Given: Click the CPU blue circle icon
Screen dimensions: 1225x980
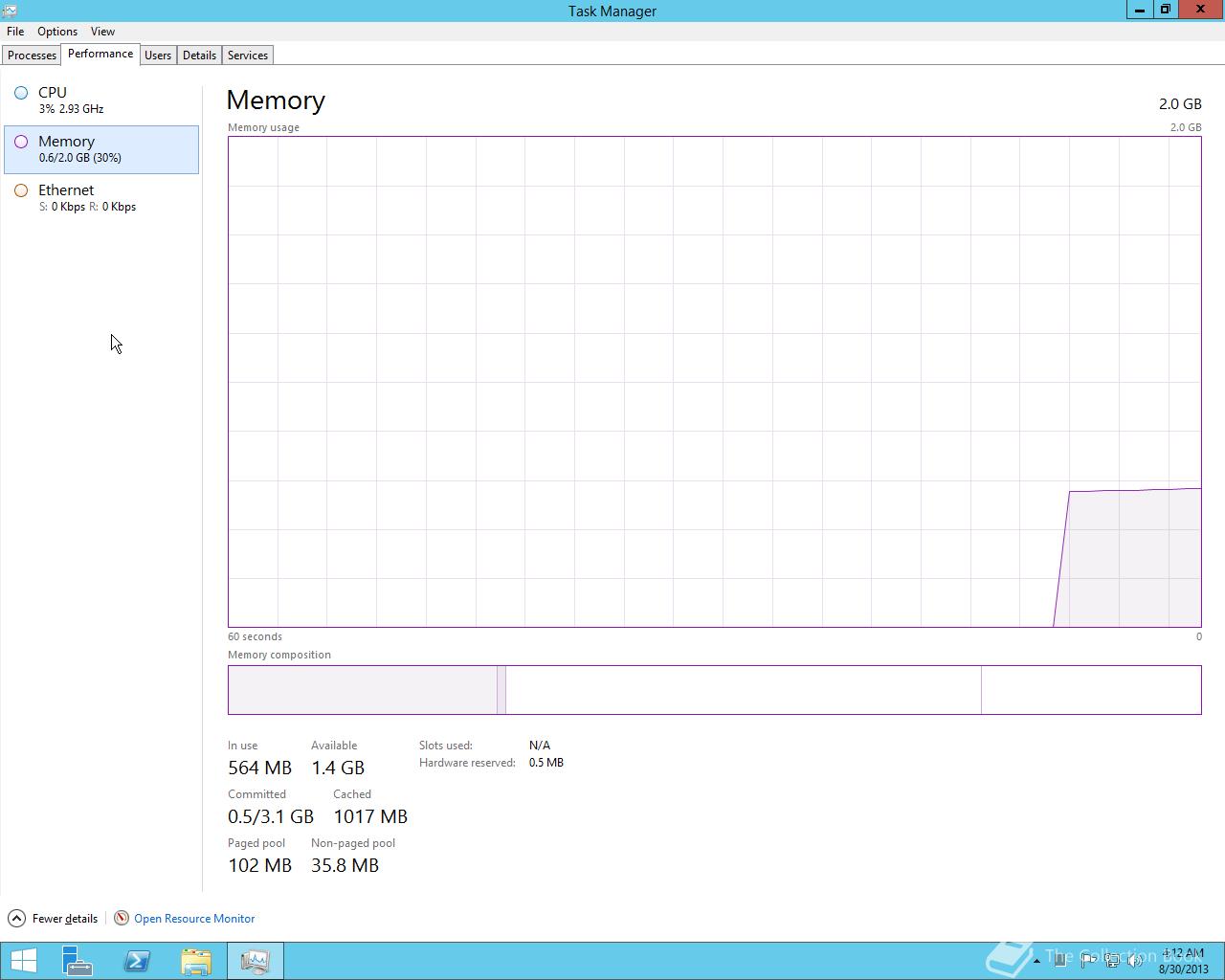Looking at the screenshot, I should pos(21,93).
